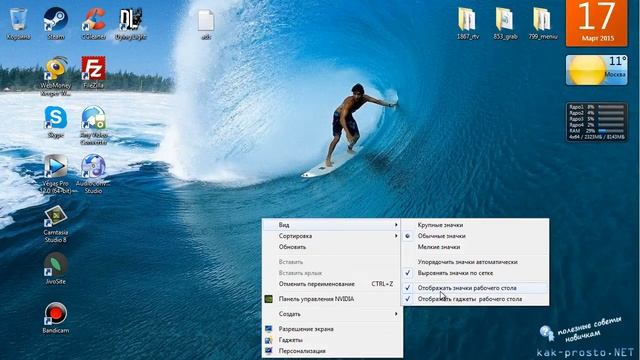The image size is (640, 360).
Task: Expand the Вид submenu arrow
Action: click(396, 225)
